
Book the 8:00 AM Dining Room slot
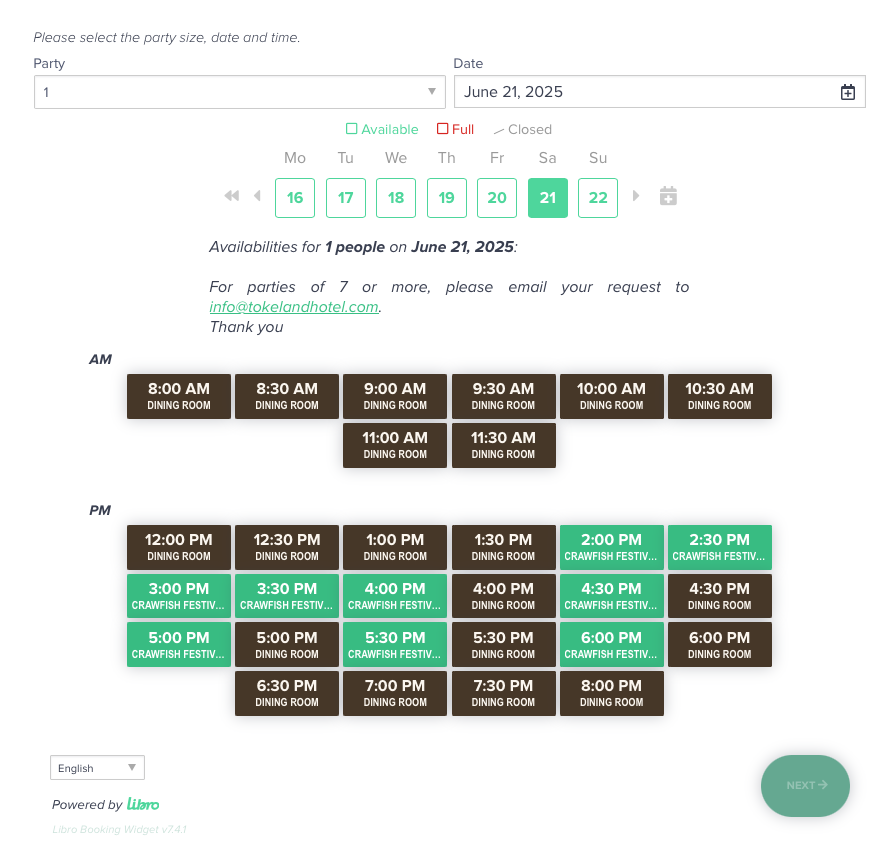[x=179, y=396]
